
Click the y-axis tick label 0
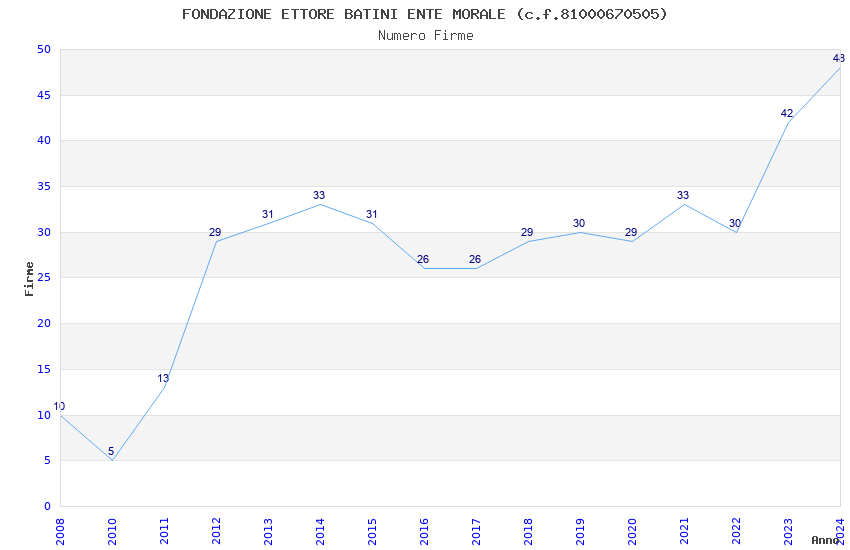click(x=47, y=507)
